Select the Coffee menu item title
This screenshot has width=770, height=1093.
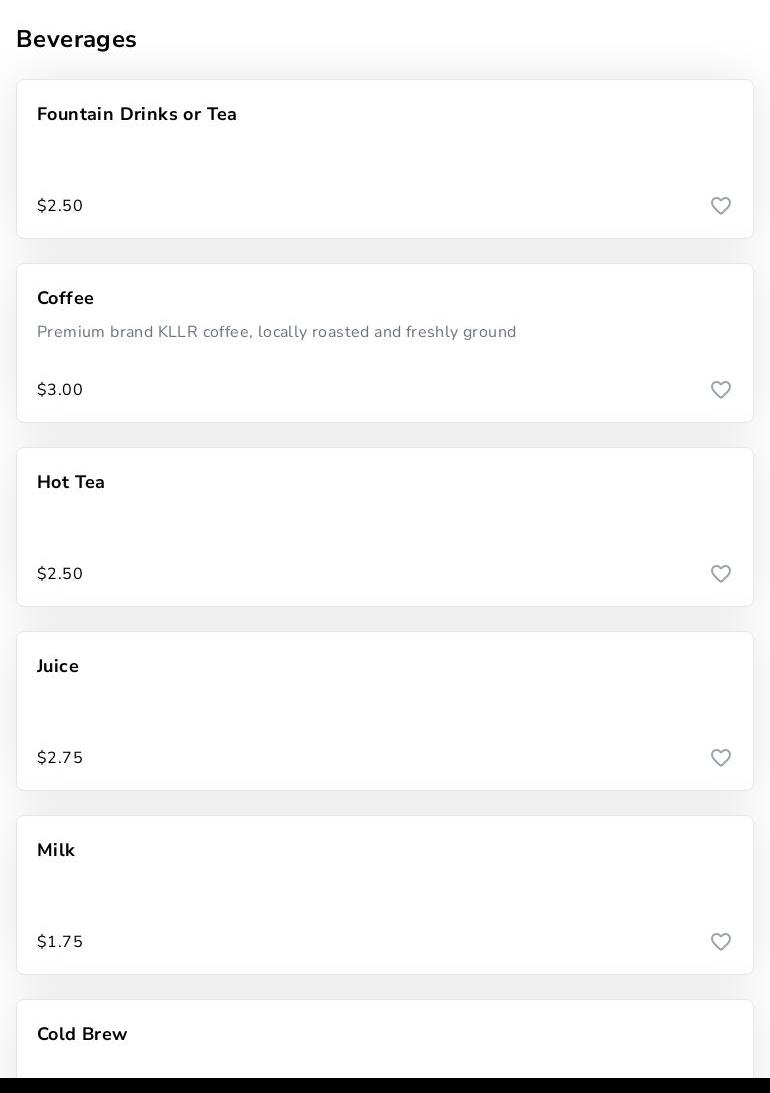click(x=66, y=299)
